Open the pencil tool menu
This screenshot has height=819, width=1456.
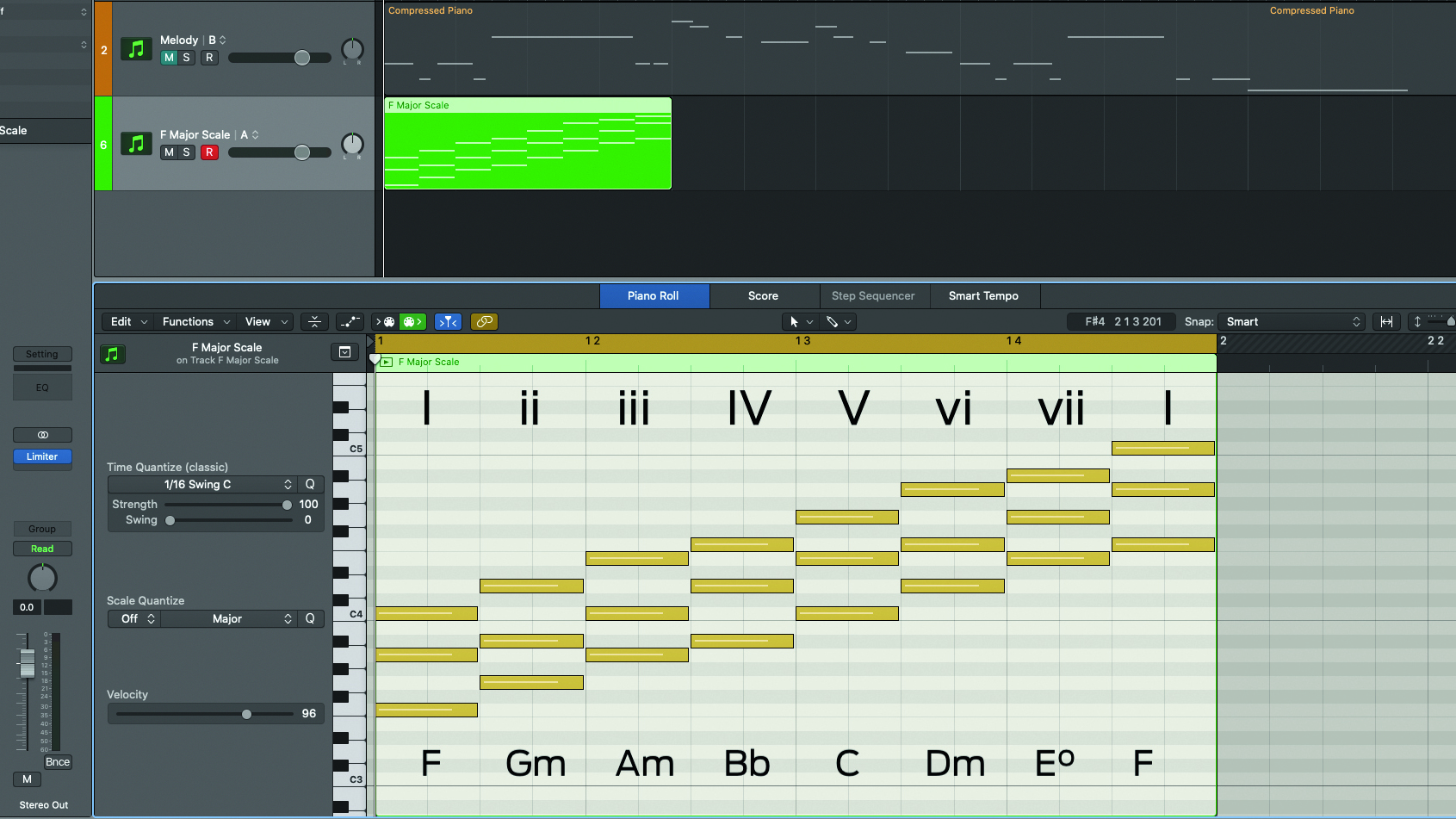click(839, 321)
